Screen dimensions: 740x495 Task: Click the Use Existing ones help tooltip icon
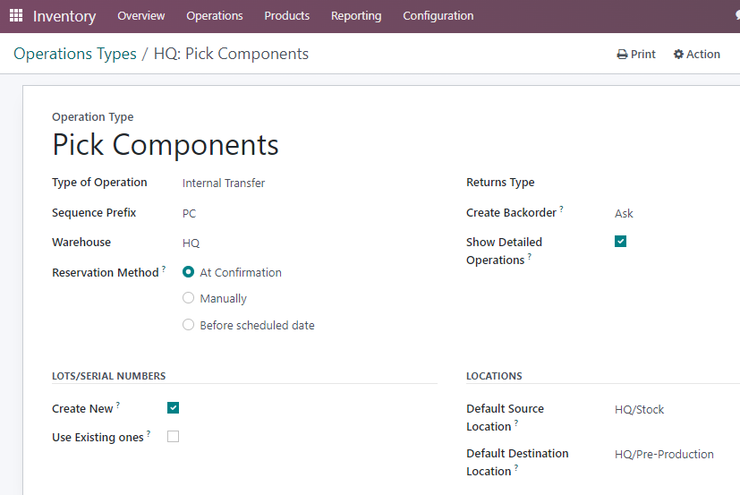(148, 433)
